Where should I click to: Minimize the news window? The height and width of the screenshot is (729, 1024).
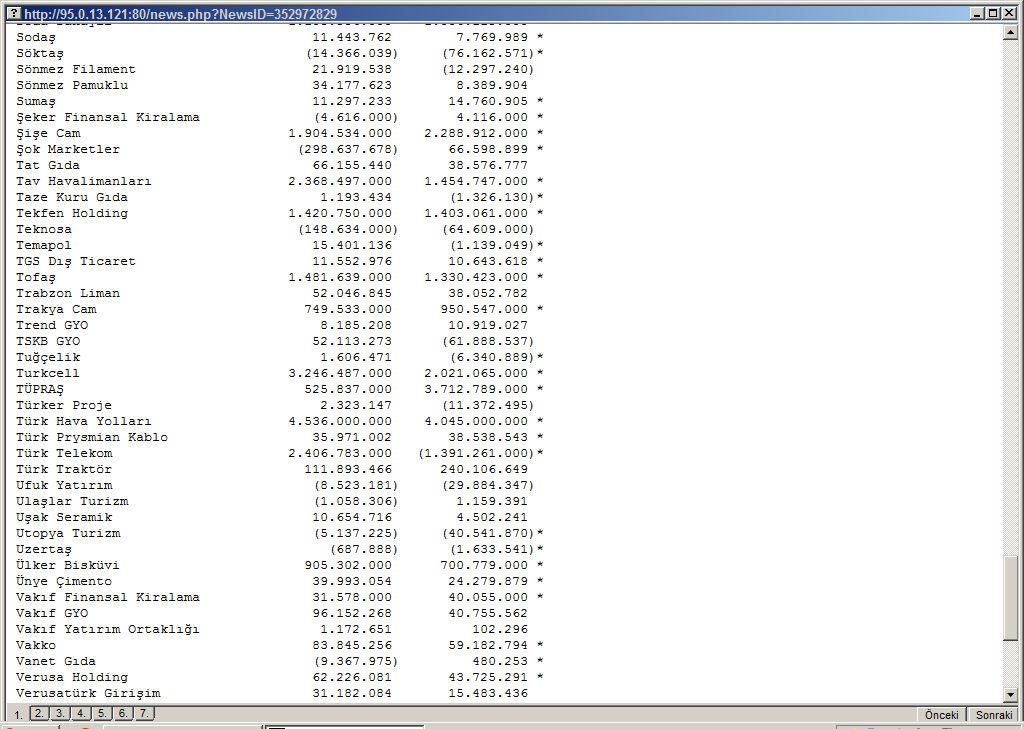[x=977, y=13]
